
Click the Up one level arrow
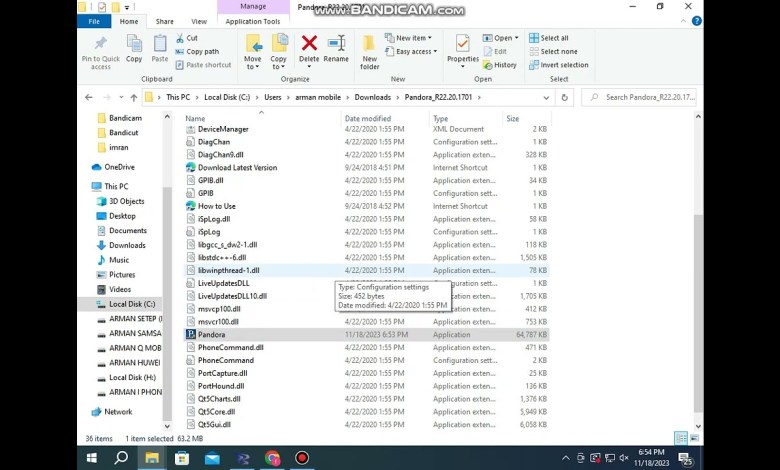coord(134,97)
